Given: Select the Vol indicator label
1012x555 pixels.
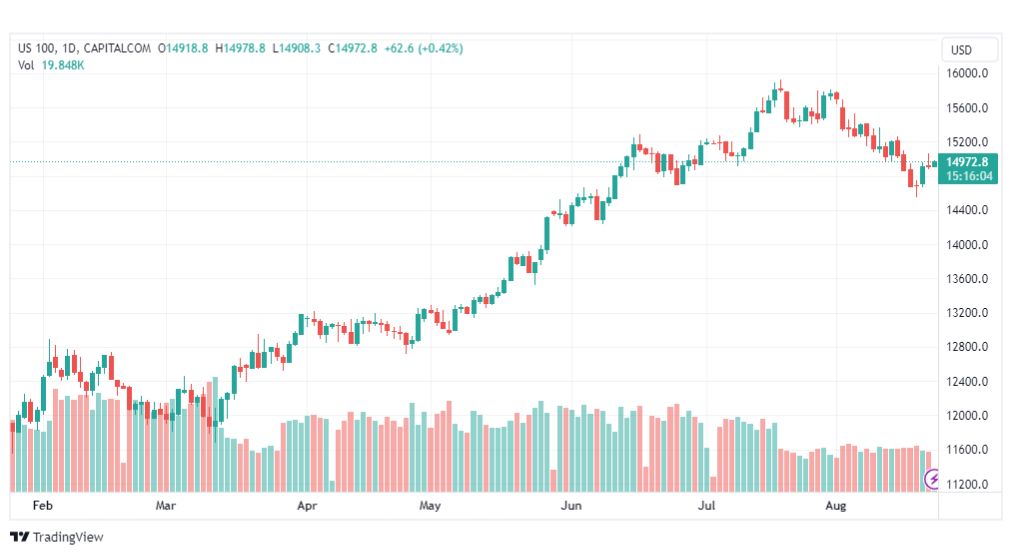Looking at the screenshot, I should tap(26, 66).
